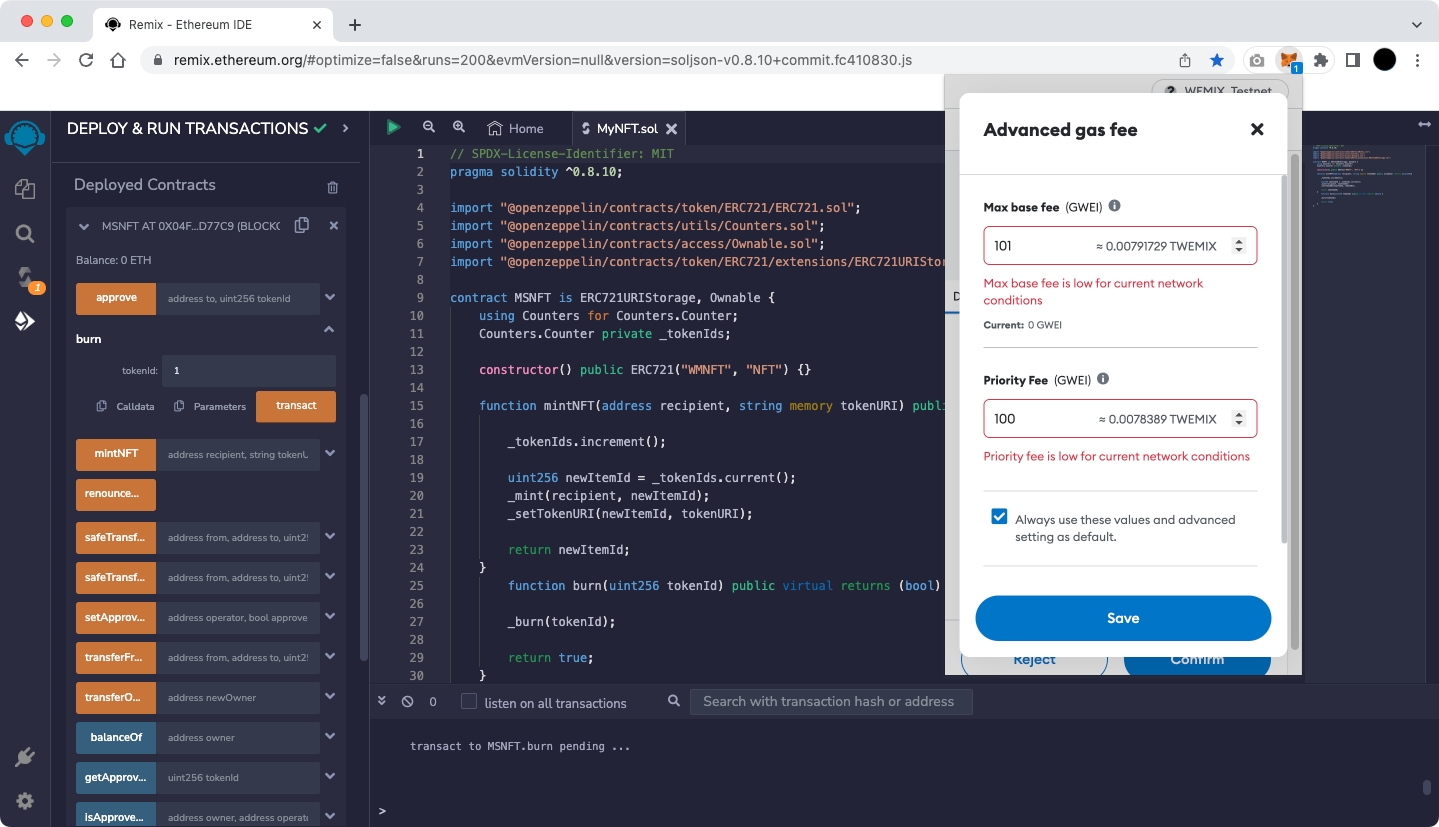Screen dimensions: 1439x827
Task: Click the MetaMask fox extension icon
Action: (x=1289, y=60)
